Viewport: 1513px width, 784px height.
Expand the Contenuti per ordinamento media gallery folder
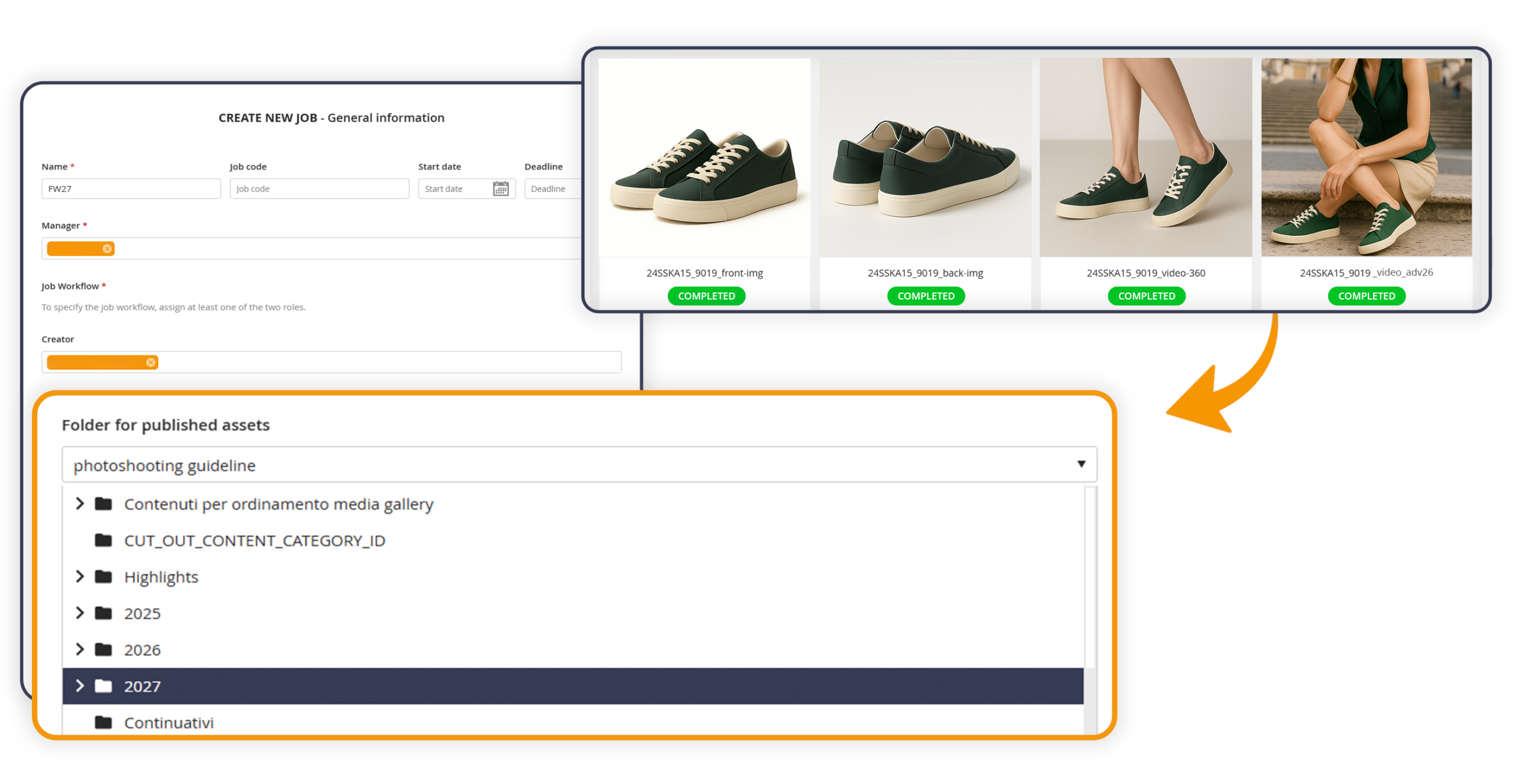pos(80,503)
